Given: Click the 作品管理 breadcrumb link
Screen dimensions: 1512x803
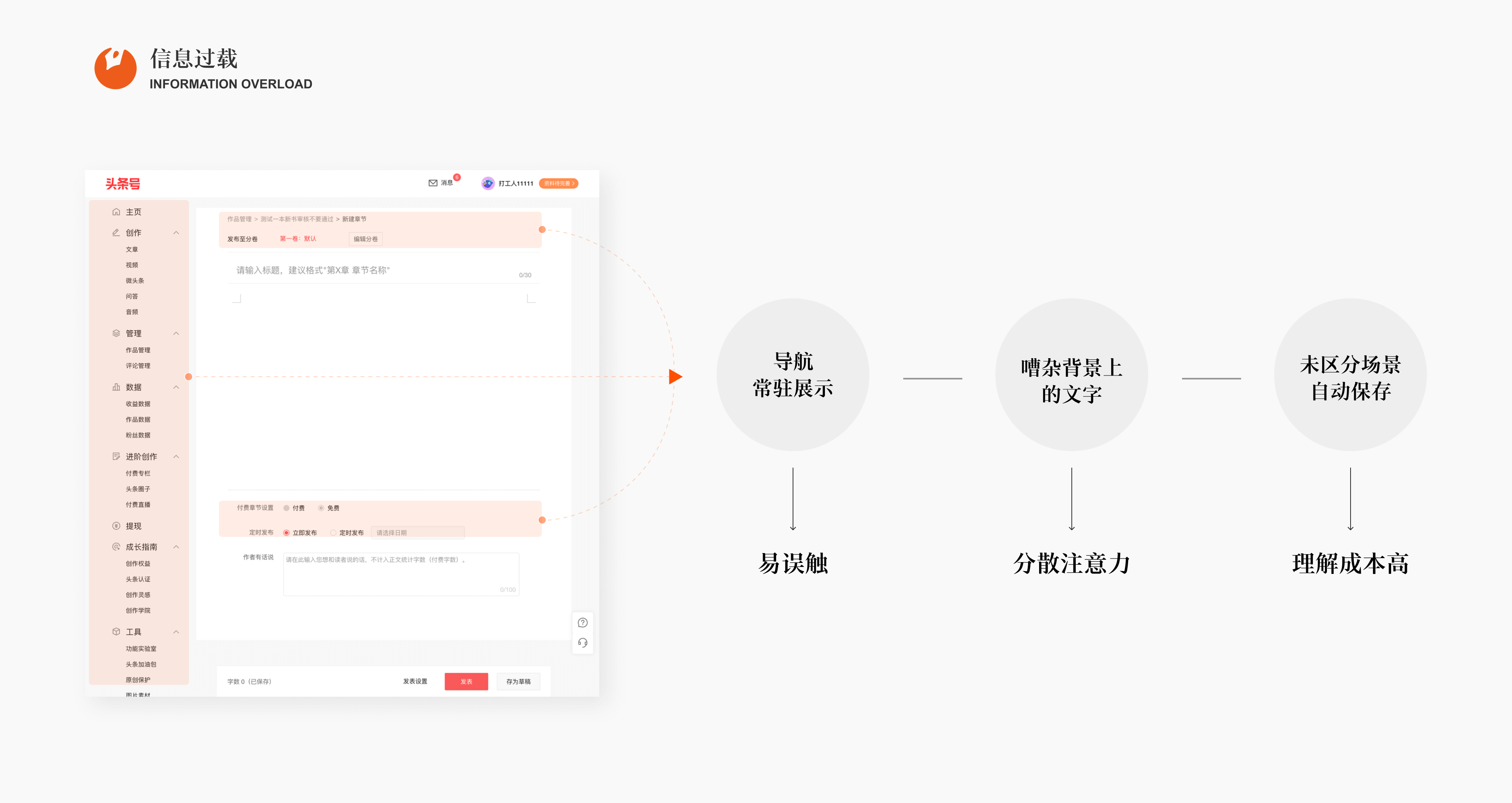Looking at the screenshot, I should (x=239, y=220).
